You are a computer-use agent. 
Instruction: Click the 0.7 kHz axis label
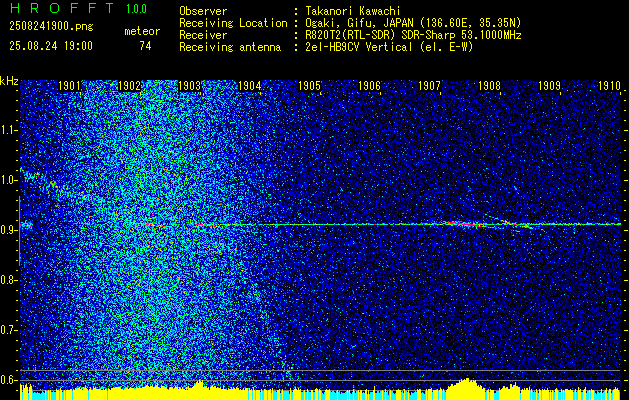pyautogui.click(x=8, y=330)
